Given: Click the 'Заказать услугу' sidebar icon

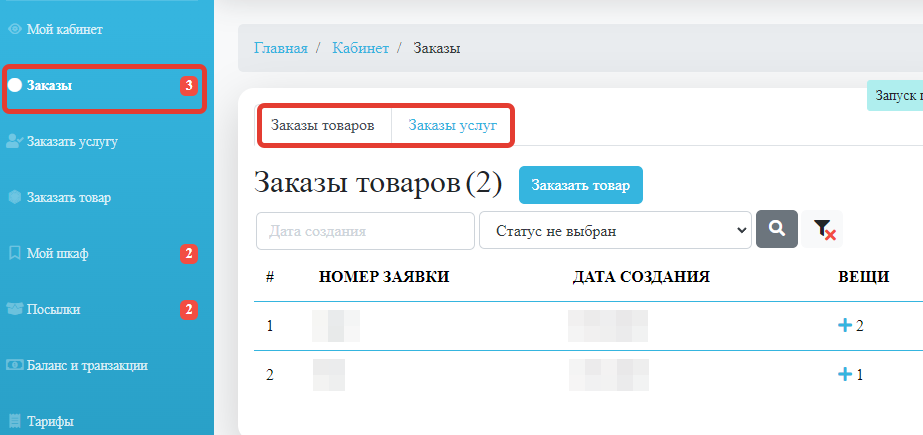Looking at the screenshot, I should (14, 141).
